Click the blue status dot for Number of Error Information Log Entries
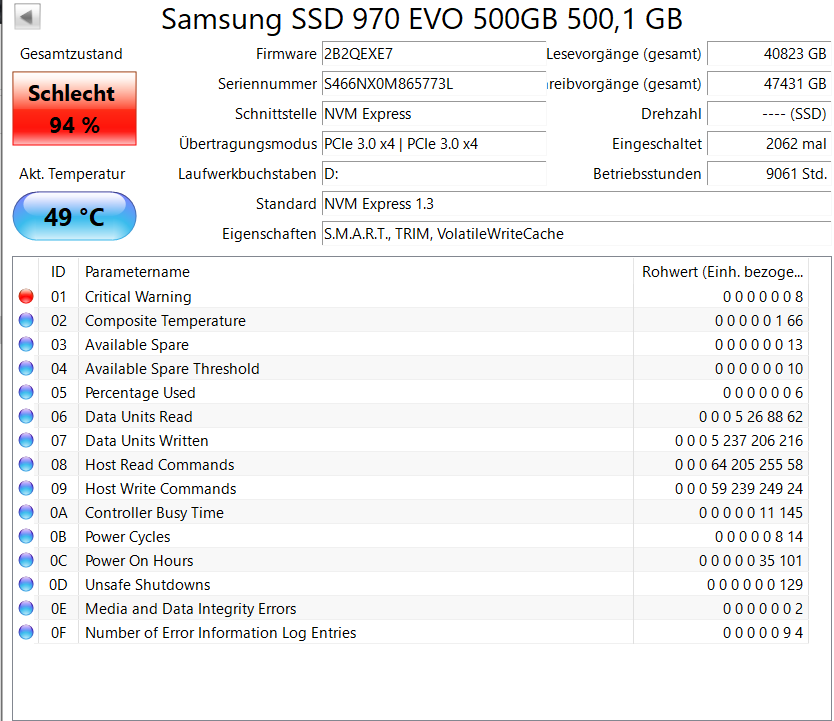834x721 pixels. 26,632
